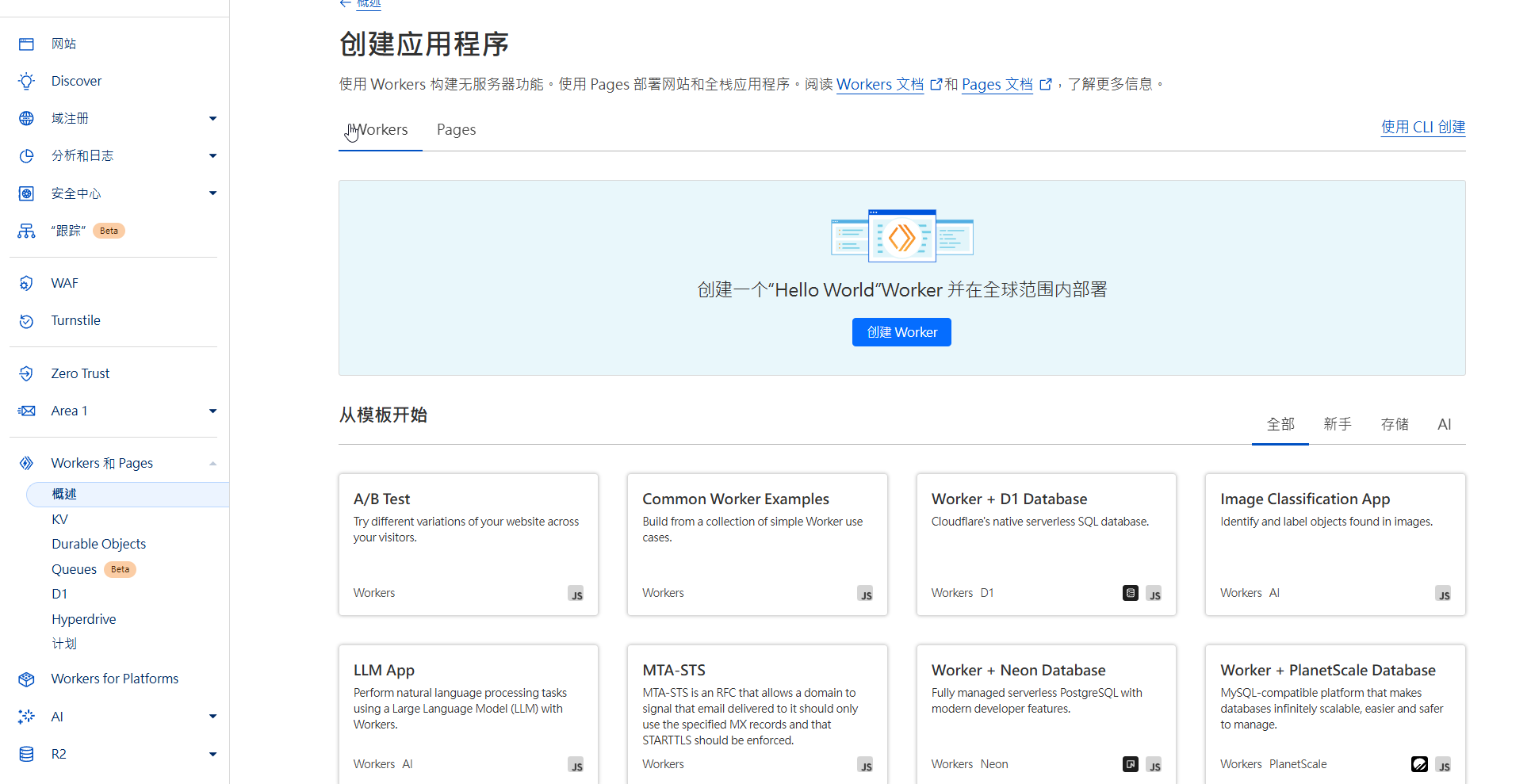Image resolution: width=1531 pixels, height=784 pixels.
Task: Click the Workers for Platforms cube icon
Action: [x=26, y=679]
